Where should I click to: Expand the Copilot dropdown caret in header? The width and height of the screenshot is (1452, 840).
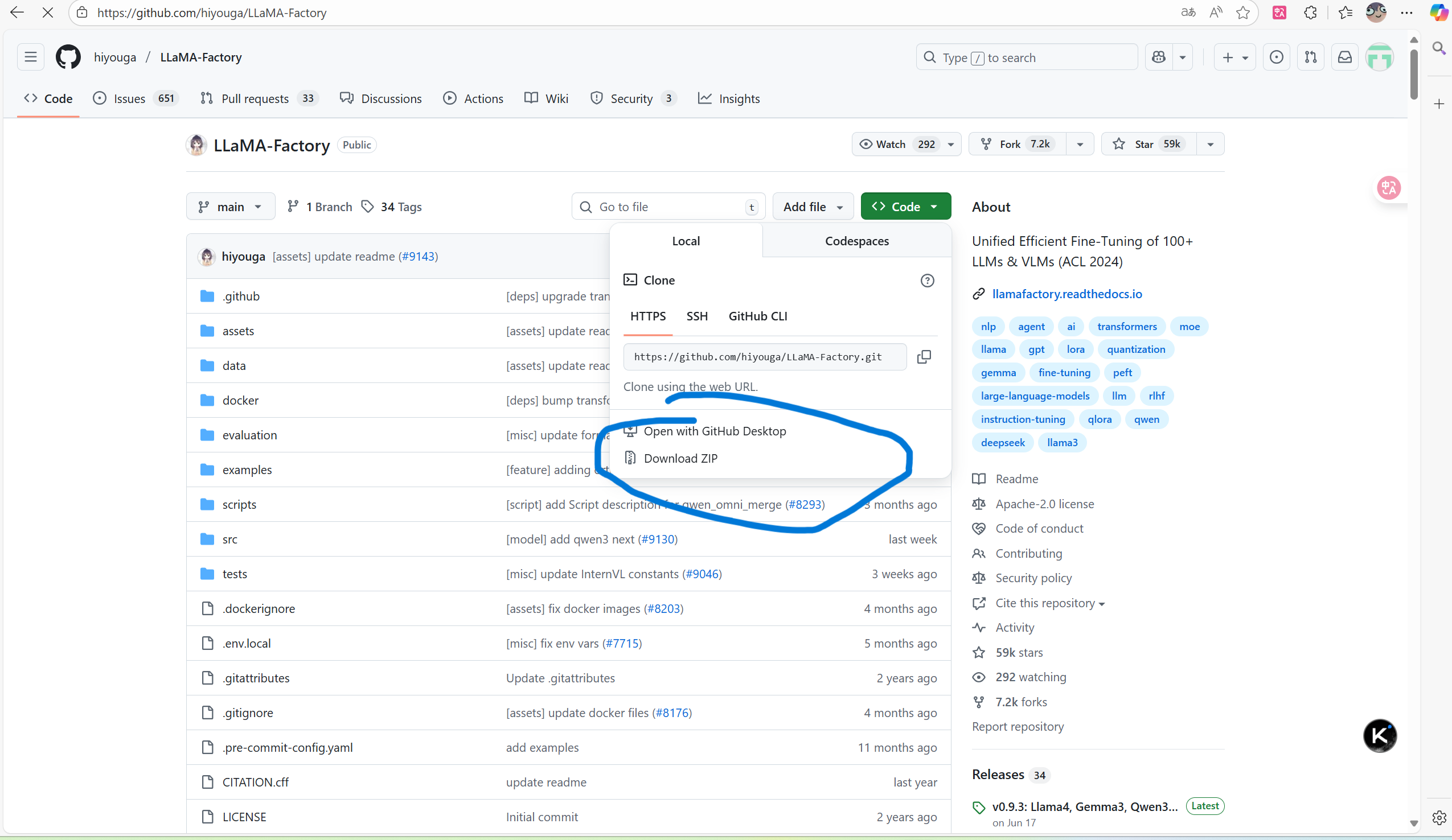coord(1183,57)
